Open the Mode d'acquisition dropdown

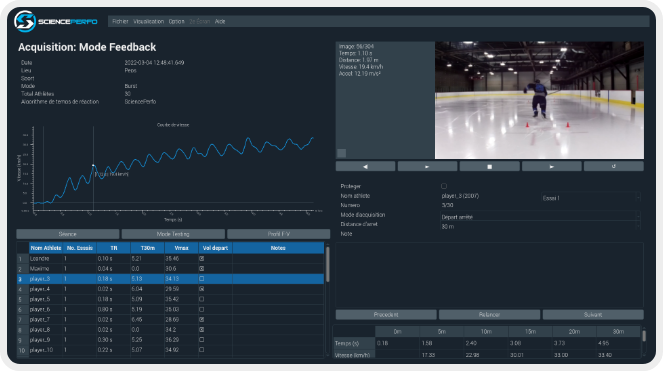[x=540, y=217]
